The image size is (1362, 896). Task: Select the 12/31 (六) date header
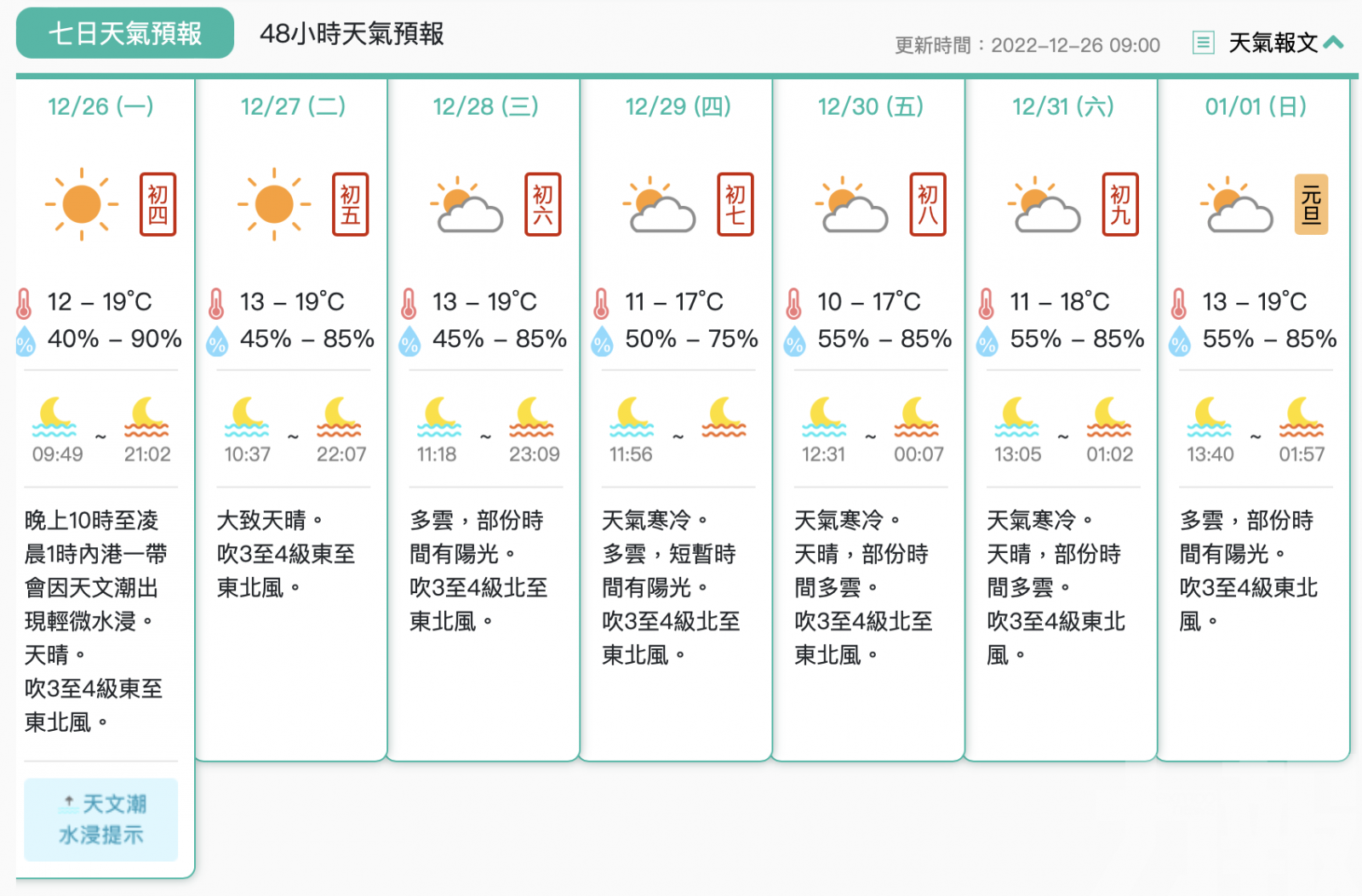(x=1063, y=106)
